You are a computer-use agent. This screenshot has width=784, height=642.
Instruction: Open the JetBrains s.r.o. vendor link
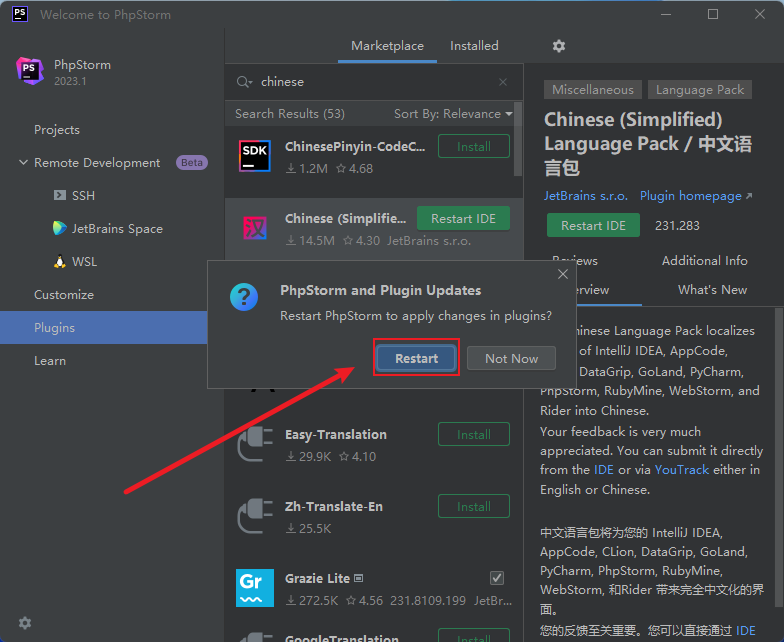pos(586,196)
